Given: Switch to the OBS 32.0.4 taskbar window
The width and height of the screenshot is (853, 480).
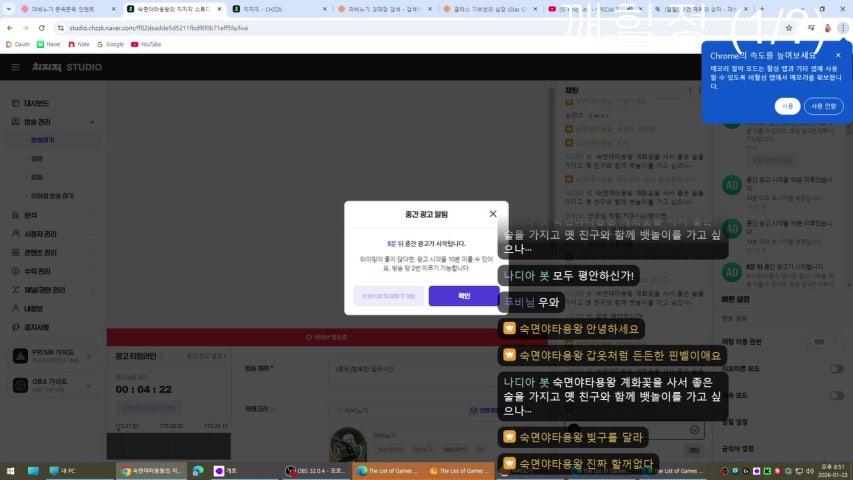Looking at the screenshot, I should click(316, 471).
